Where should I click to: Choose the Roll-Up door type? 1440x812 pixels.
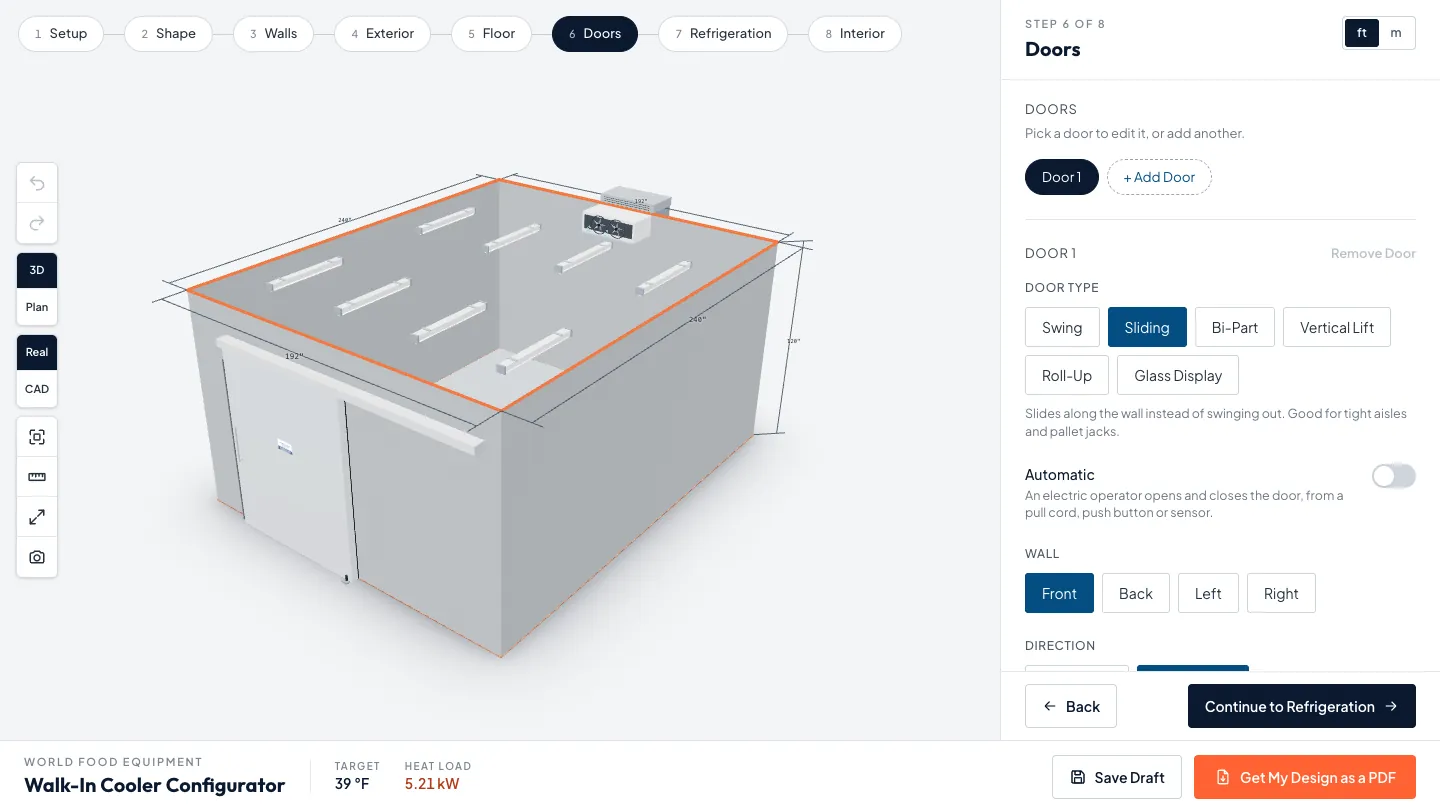coord(1067,375)
